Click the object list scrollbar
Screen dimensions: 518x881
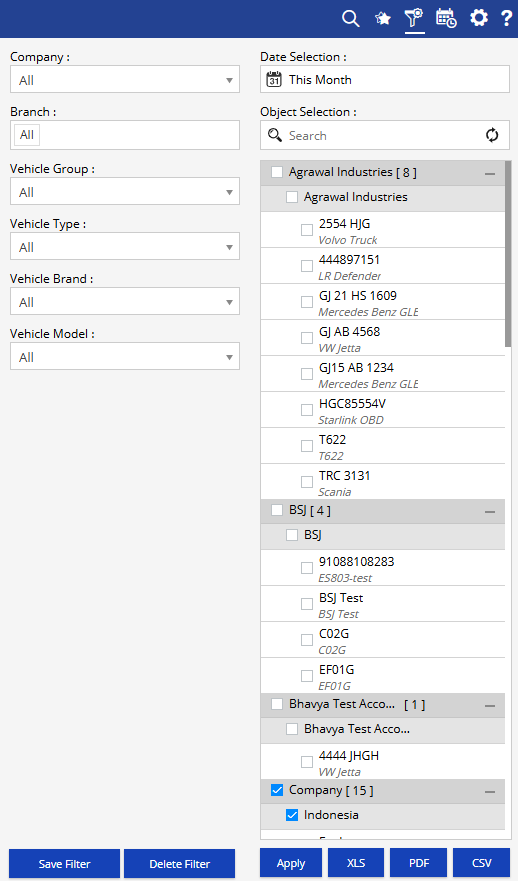coord(508,254)
